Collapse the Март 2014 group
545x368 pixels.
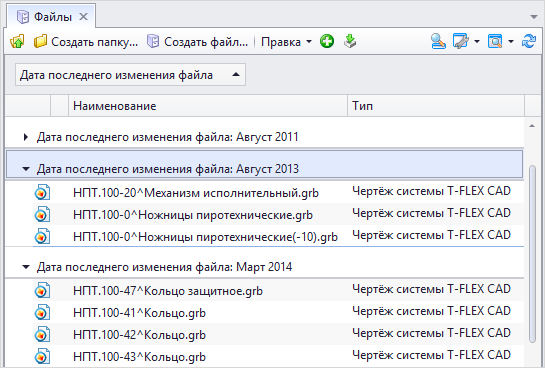[26, 267]
